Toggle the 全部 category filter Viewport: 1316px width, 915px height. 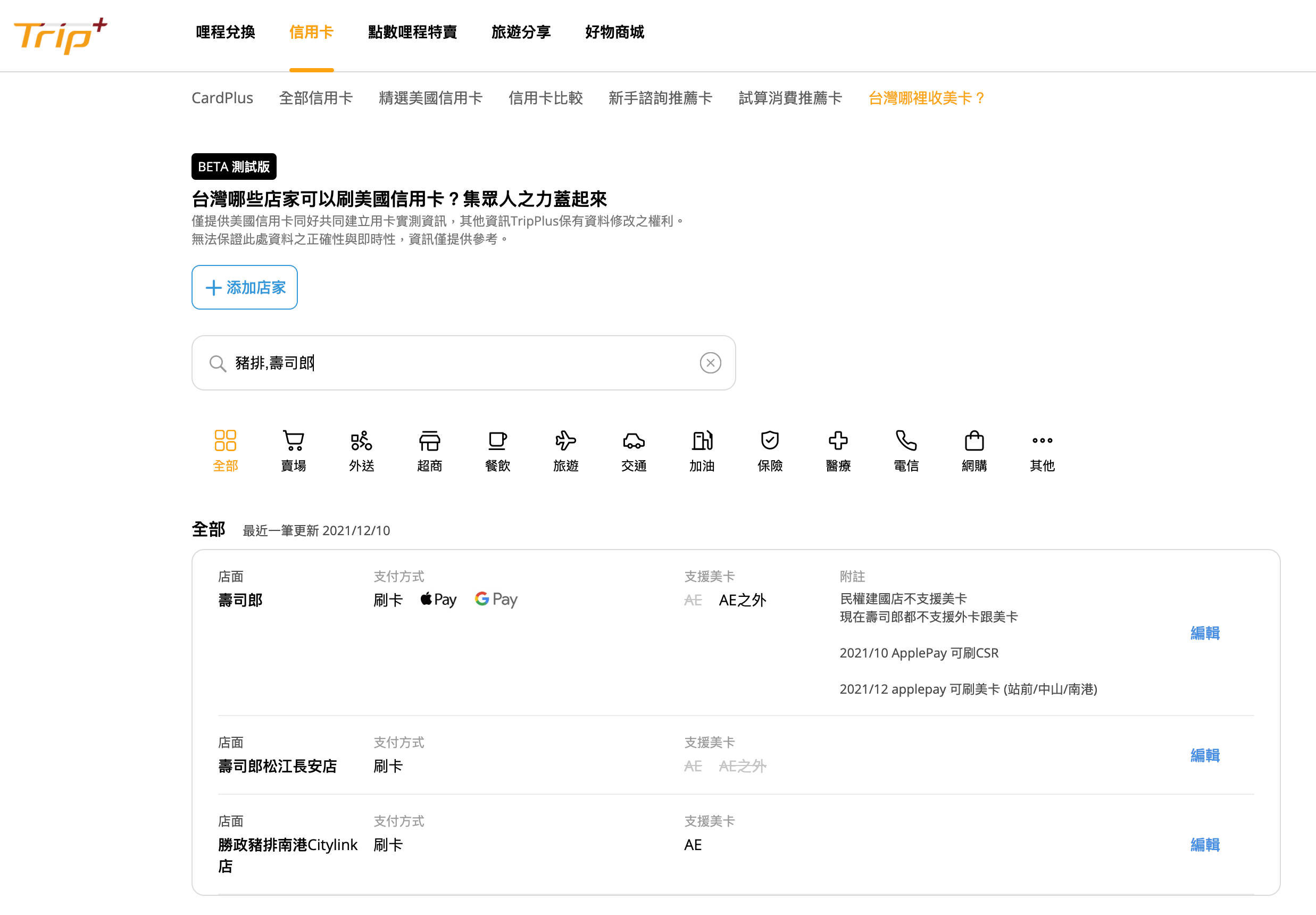point(225,450)
